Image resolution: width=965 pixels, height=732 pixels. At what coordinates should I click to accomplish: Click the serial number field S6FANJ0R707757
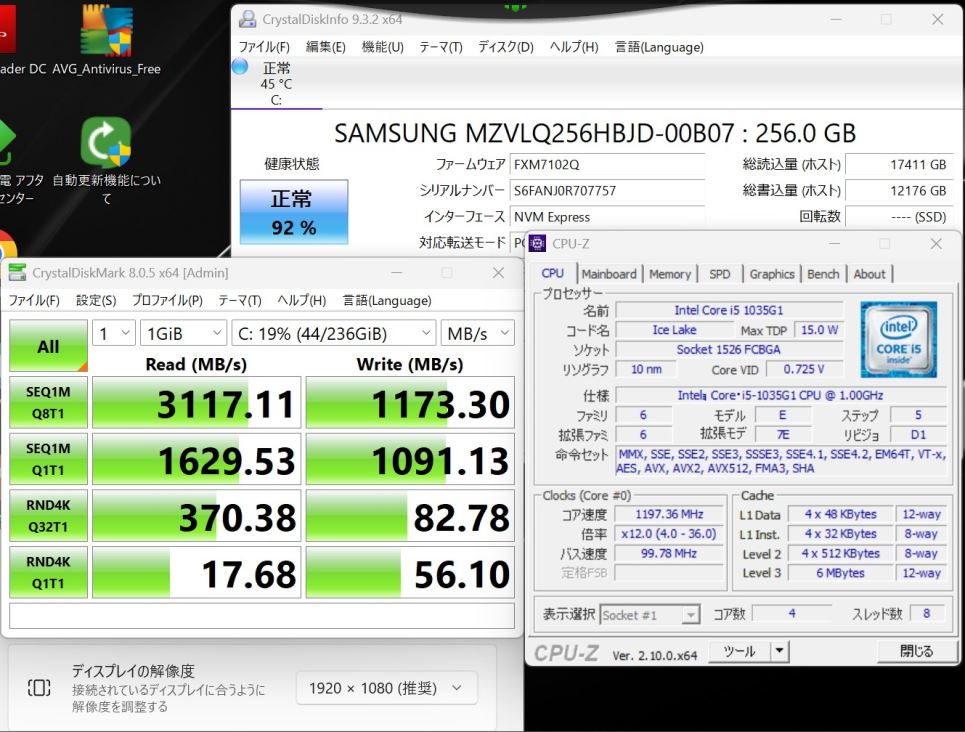(x=607, y=190)
